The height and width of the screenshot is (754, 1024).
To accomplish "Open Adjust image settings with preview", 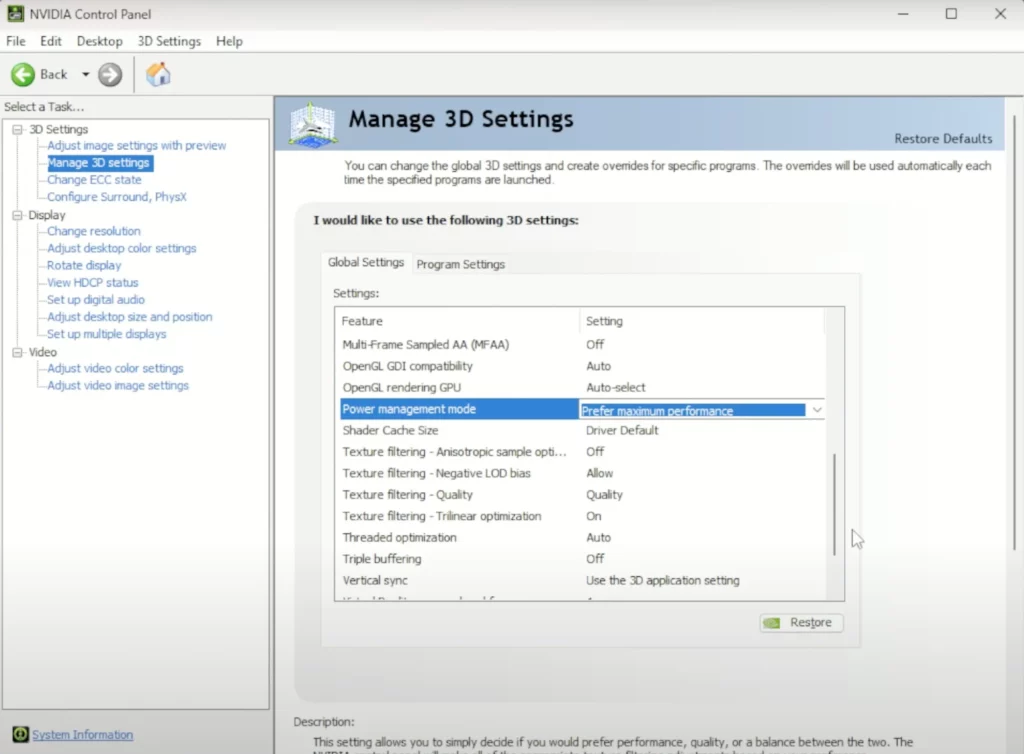I will pyautogui.click(x=136, y=146).
